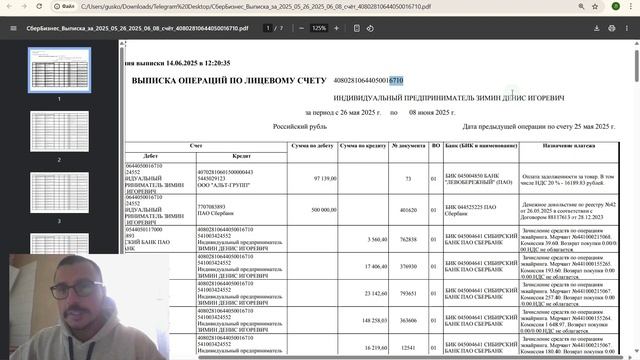
Task: Click document number 376930
Action: pos(408,266)
